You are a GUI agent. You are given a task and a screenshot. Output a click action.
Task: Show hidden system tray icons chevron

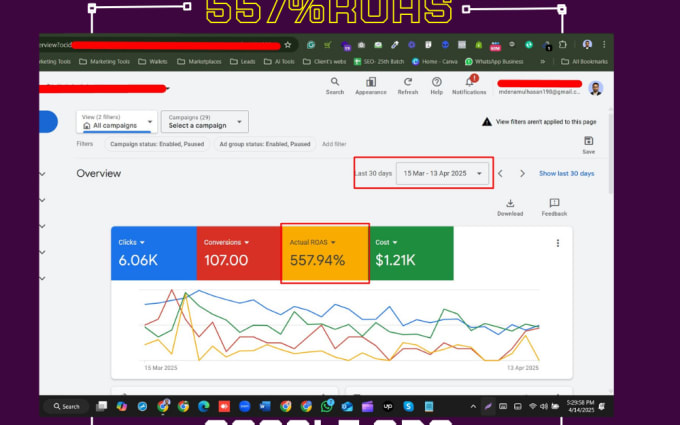473,406
